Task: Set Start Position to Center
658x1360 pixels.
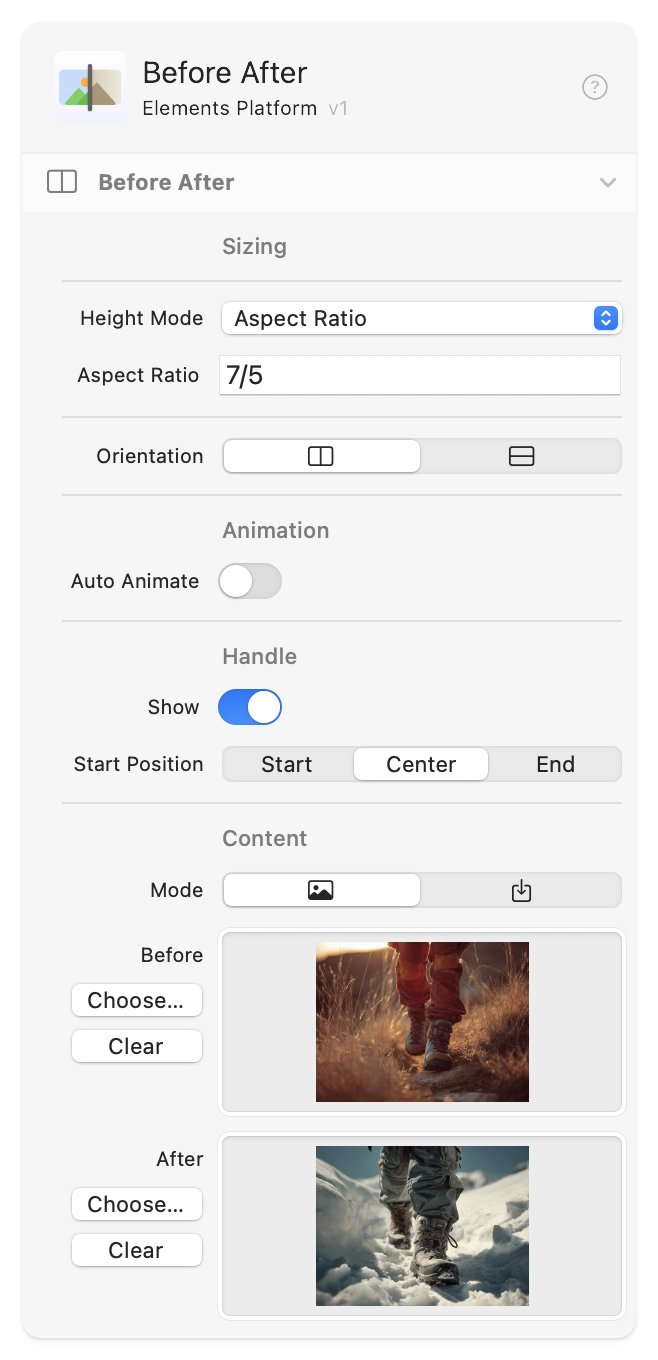Action: [x=421, y=764]
